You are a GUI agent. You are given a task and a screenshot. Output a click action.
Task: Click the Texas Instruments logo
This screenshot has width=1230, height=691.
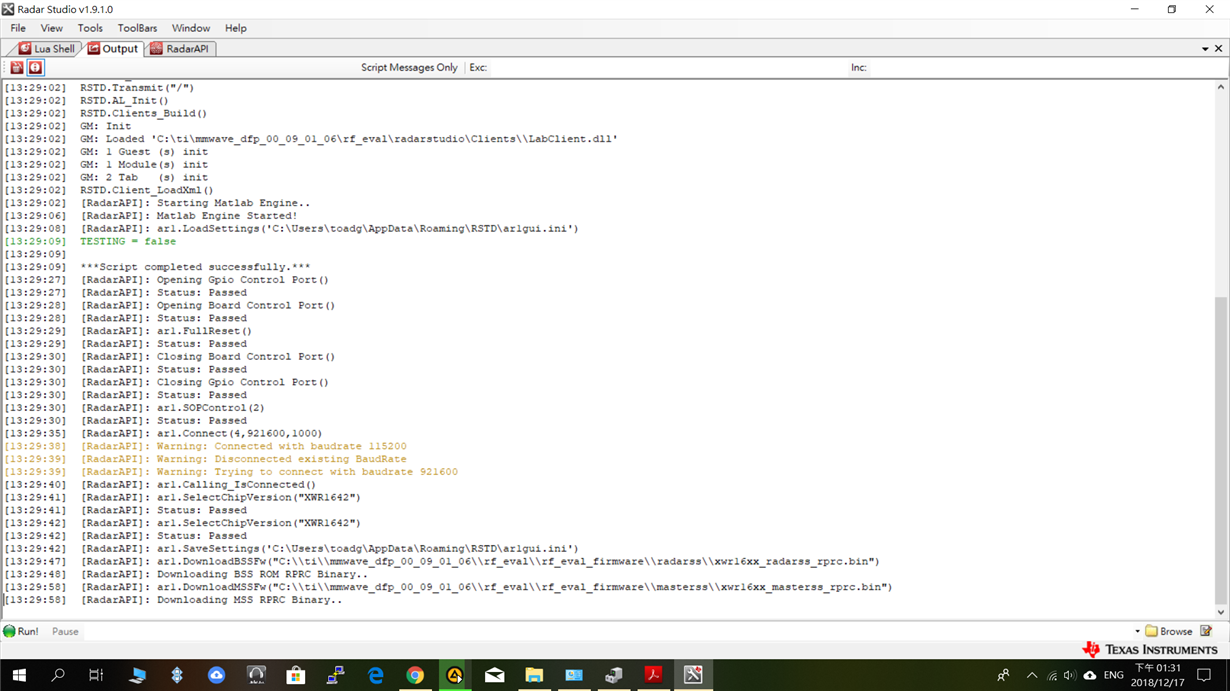1149,650
